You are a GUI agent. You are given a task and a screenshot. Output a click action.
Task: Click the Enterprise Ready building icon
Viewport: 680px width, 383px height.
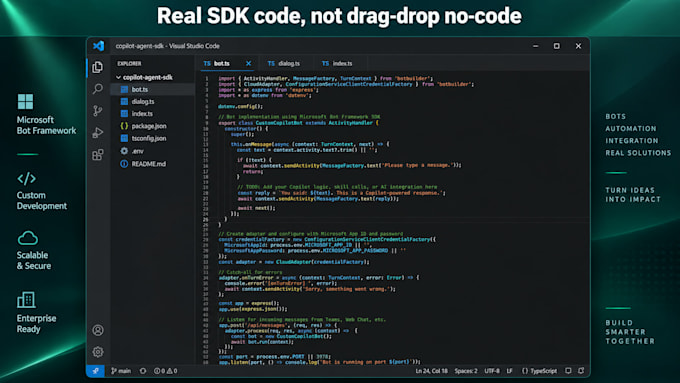pyautogui.click(x=26, y=300)
